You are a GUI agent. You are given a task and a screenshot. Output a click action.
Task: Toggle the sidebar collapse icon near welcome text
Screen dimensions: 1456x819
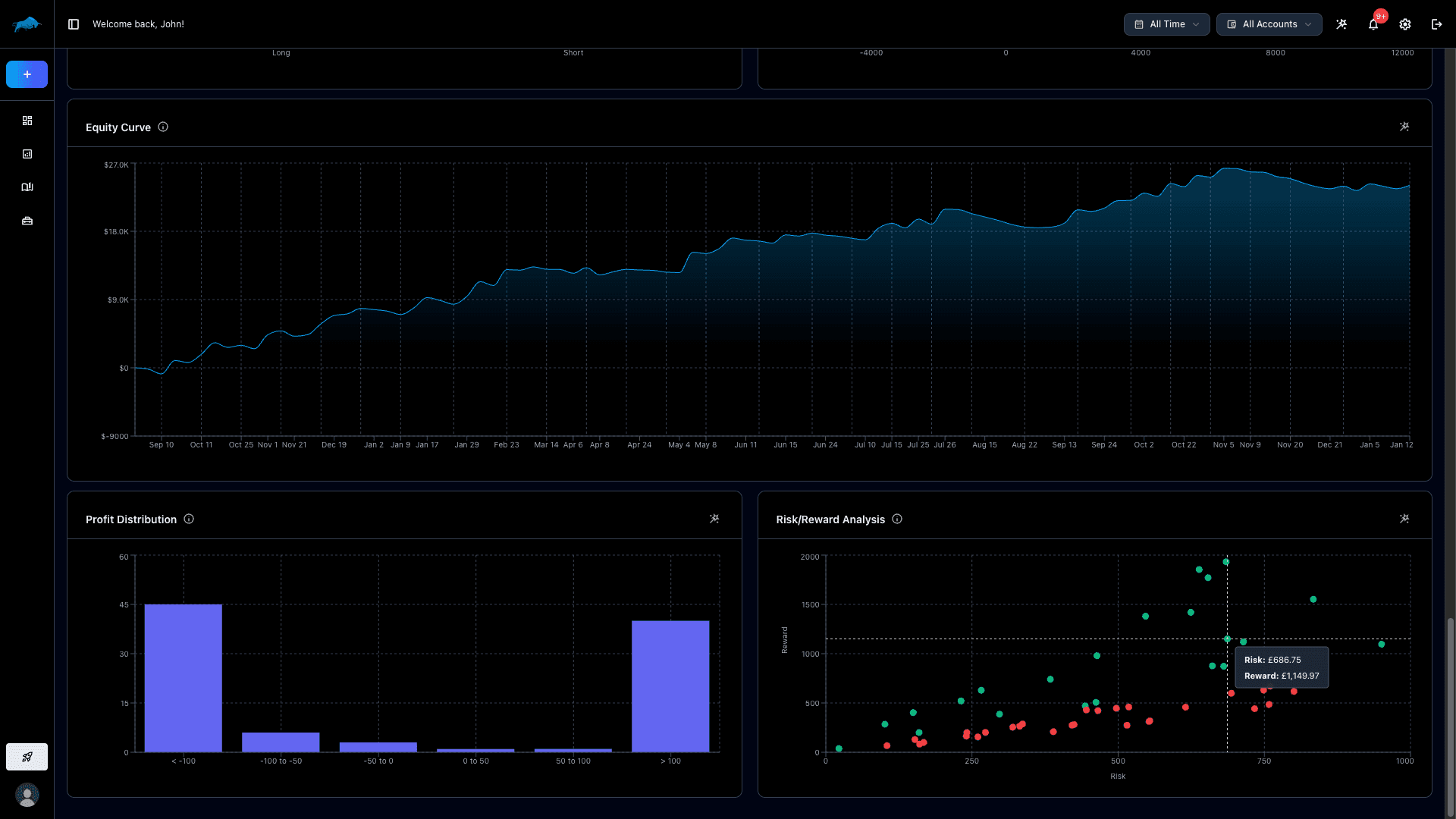(x=73, y=24)
